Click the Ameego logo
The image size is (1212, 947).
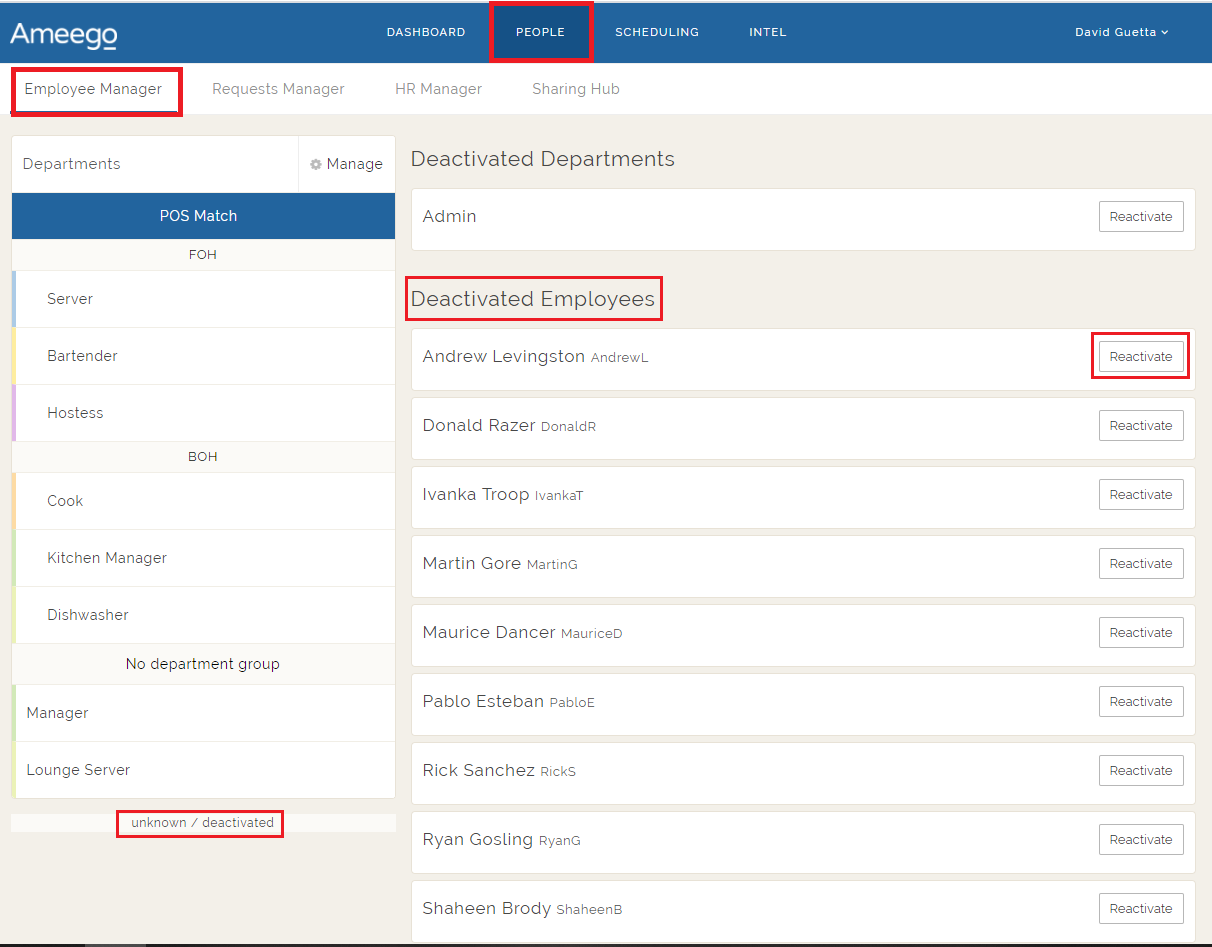click(63, 34)
